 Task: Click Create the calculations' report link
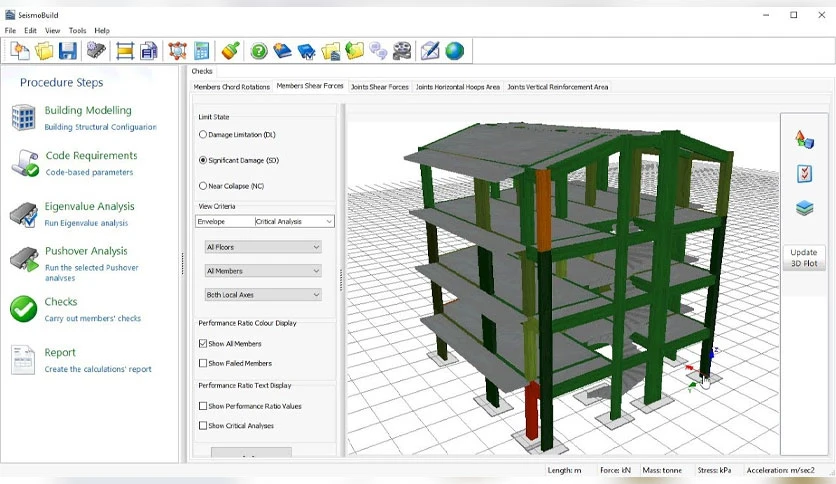coord(98,369)
